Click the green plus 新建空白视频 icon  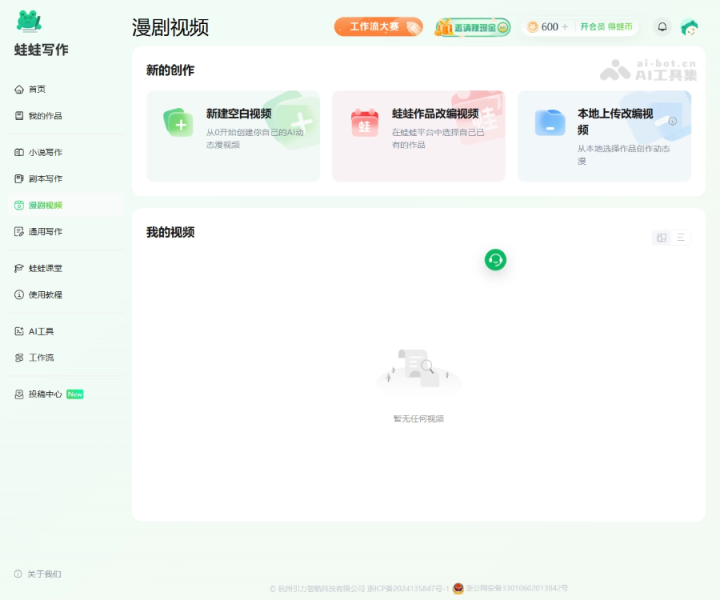point(178,123)
